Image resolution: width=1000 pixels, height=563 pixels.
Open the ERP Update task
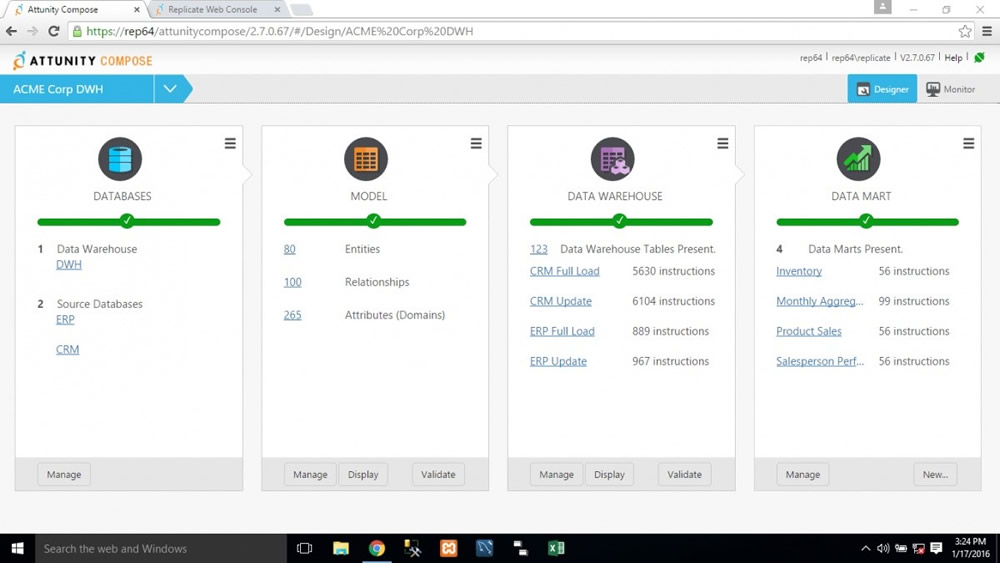coord(558,362)
